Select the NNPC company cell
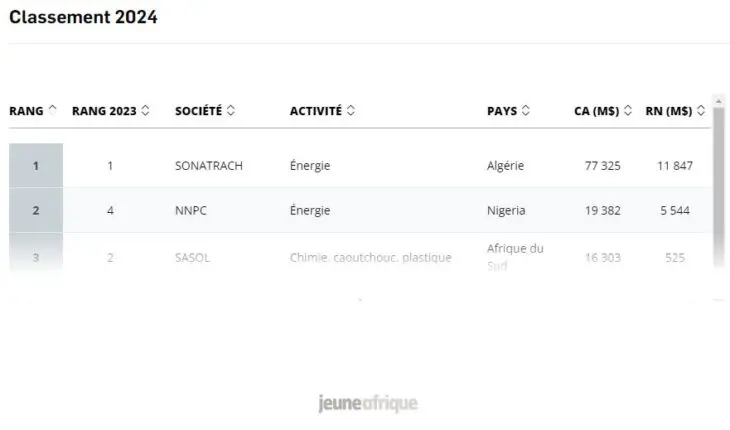The image size is (730, 430). (190, 211)
